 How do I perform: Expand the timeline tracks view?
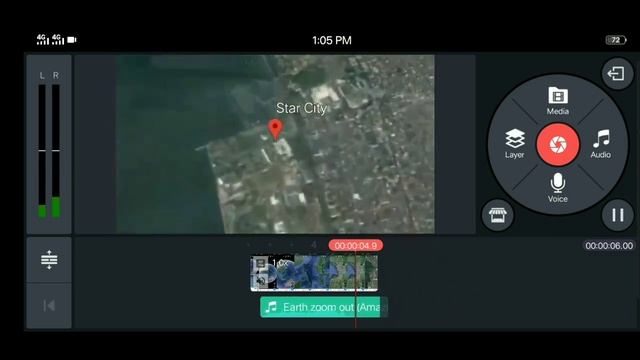49,260
